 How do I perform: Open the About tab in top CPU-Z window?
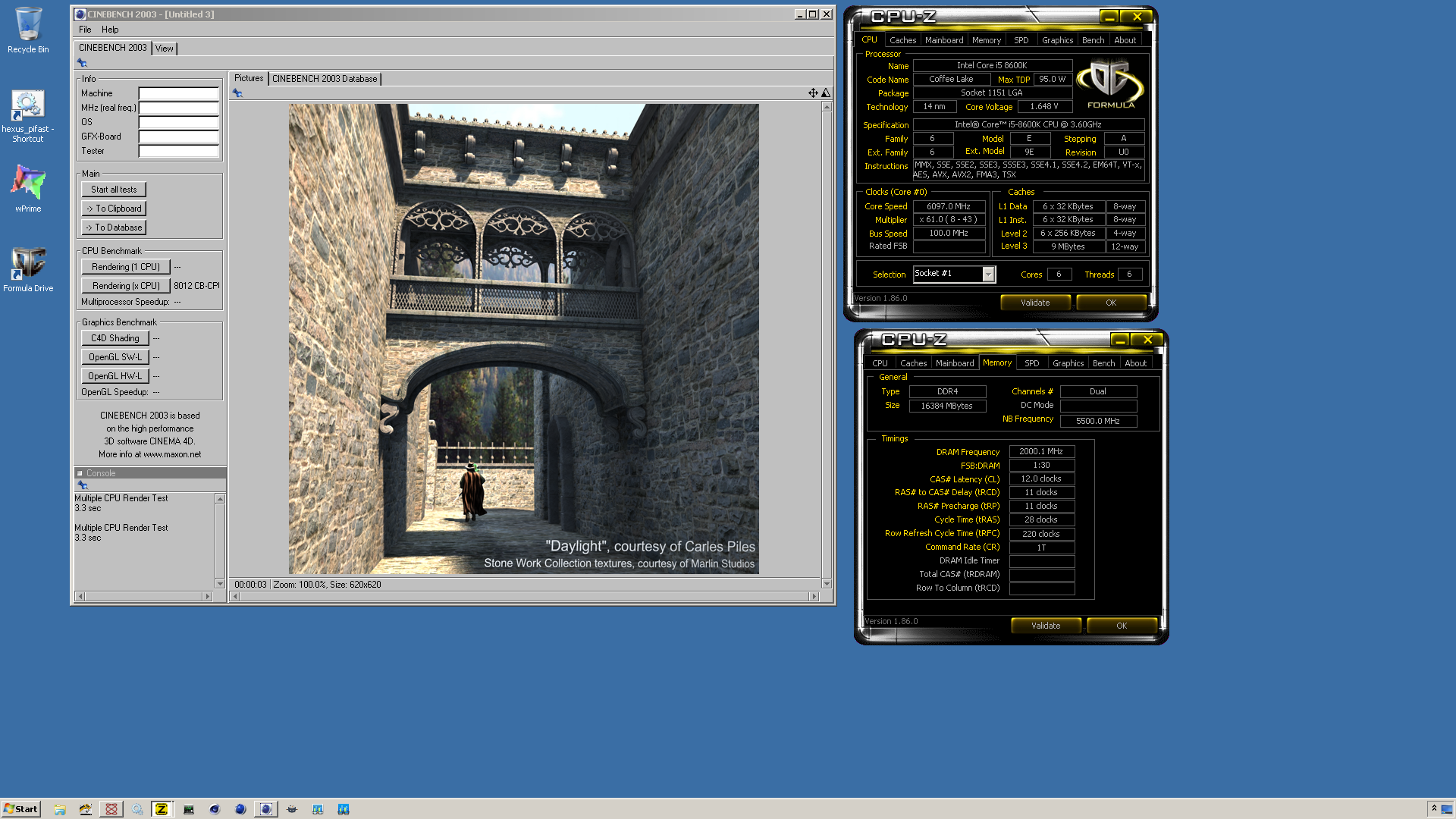(x=1125, y=40)
